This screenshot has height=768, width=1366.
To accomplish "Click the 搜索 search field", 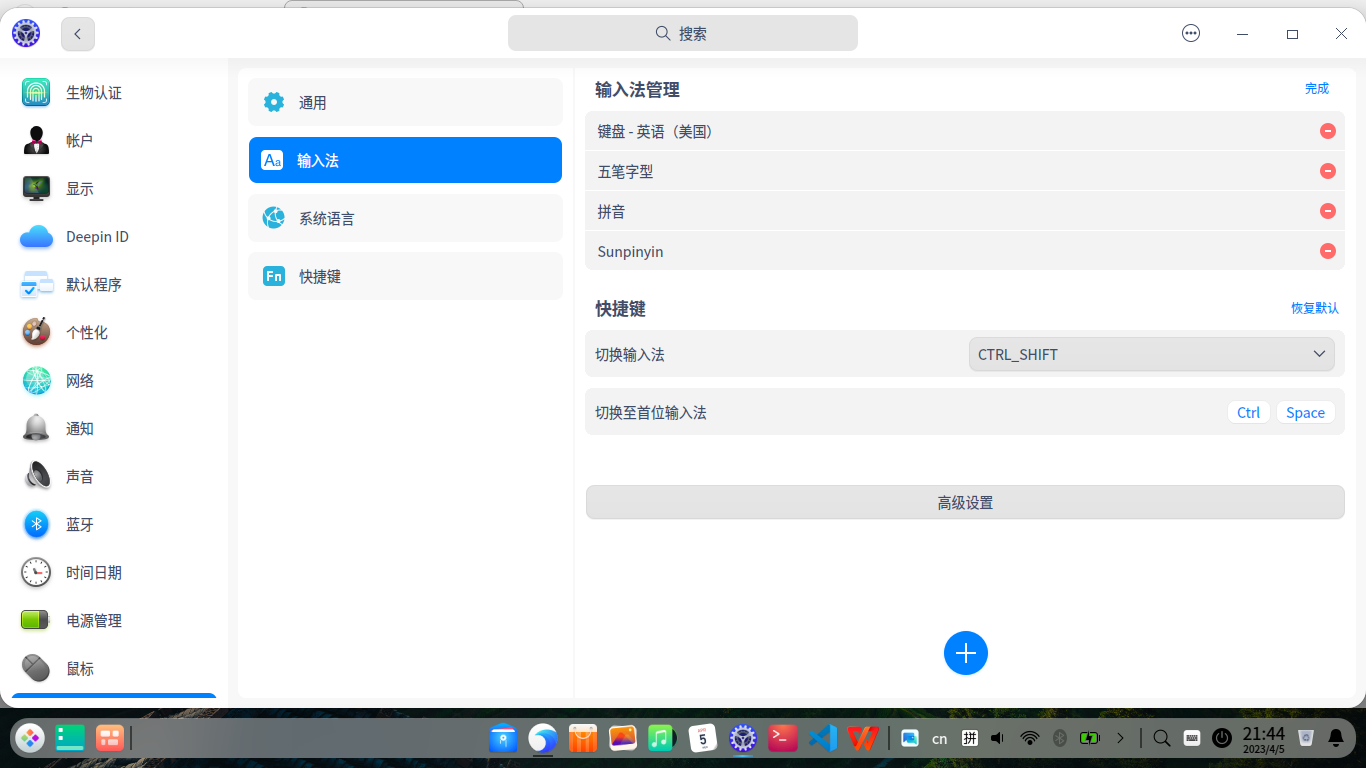I will [x=683, y=33].
